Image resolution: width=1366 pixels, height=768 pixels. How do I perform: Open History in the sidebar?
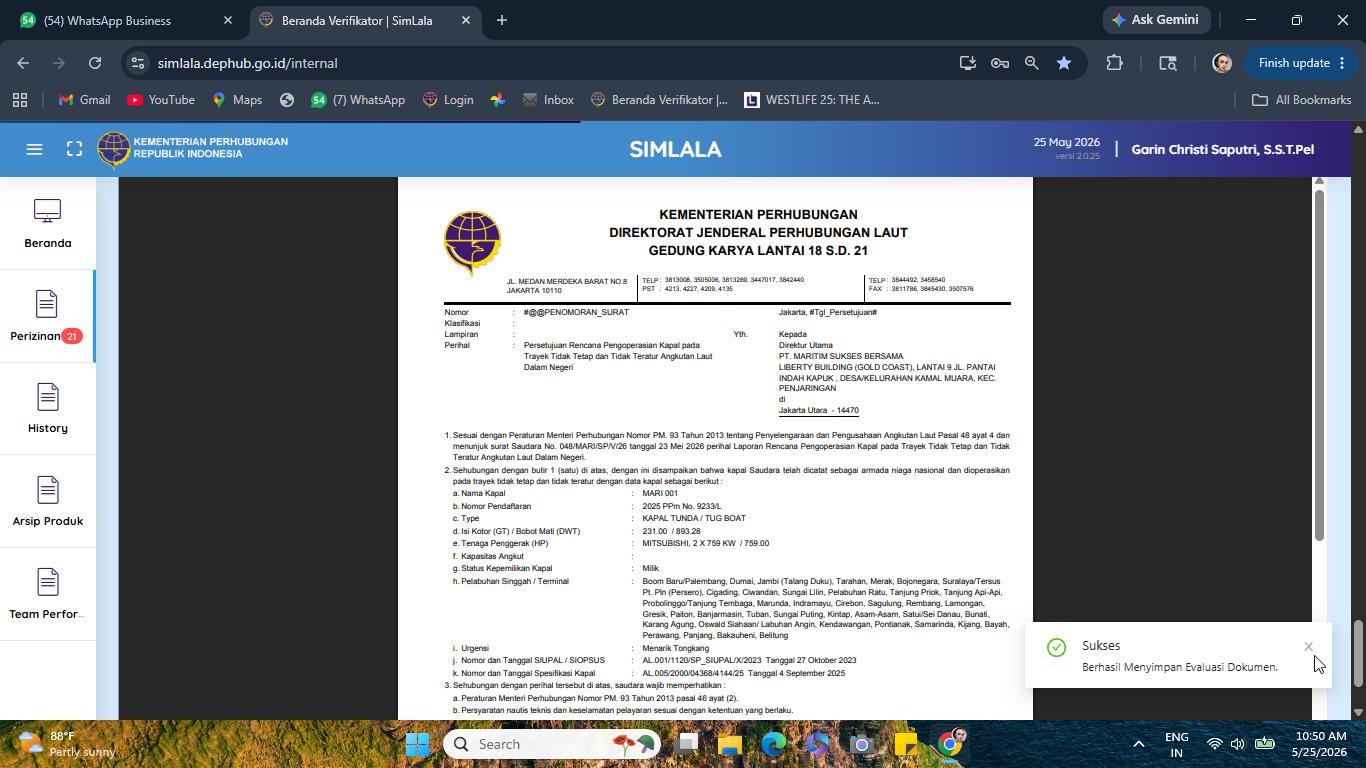[x=48, y=409]
